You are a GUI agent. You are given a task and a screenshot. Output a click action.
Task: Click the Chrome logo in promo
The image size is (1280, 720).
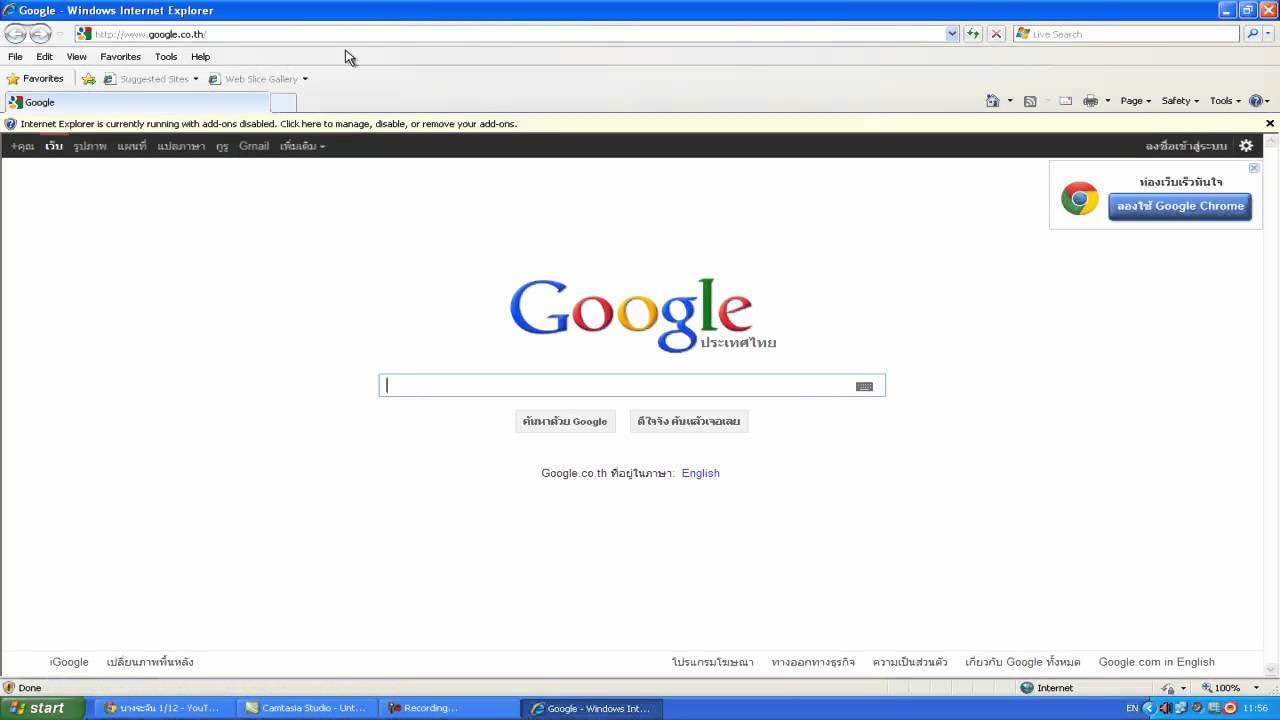[1080, 198]
